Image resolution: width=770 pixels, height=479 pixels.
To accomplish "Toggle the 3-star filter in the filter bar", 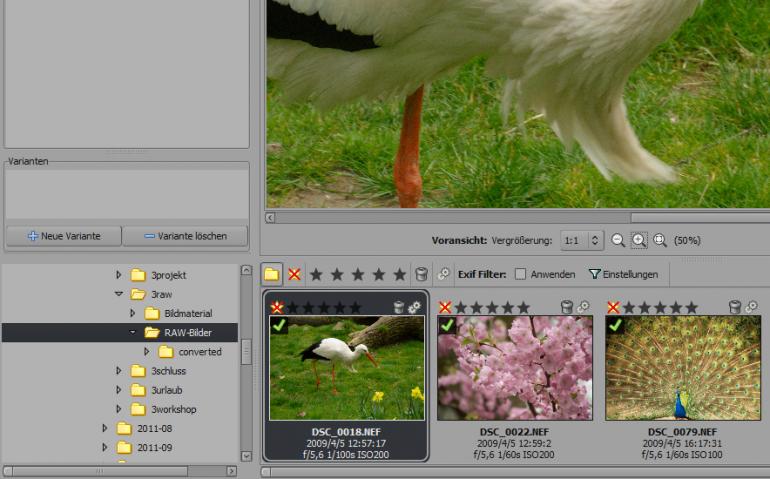I will 358,274.
